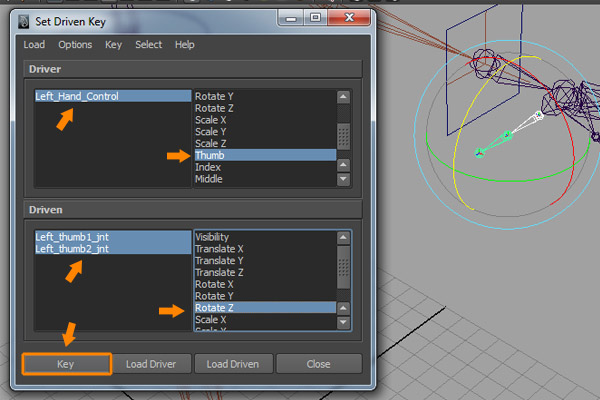Click the Driver list scroll-down arrow
This screenshot has height=400, width=600.
343,179
